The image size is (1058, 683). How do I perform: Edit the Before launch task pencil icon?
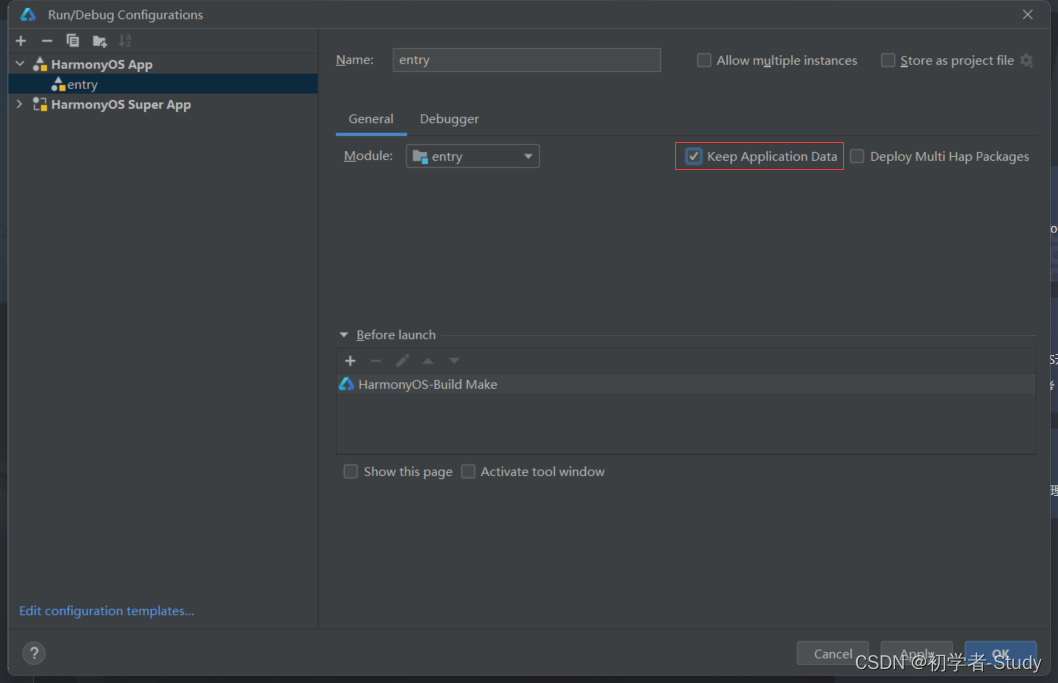(x=402, y=361)
